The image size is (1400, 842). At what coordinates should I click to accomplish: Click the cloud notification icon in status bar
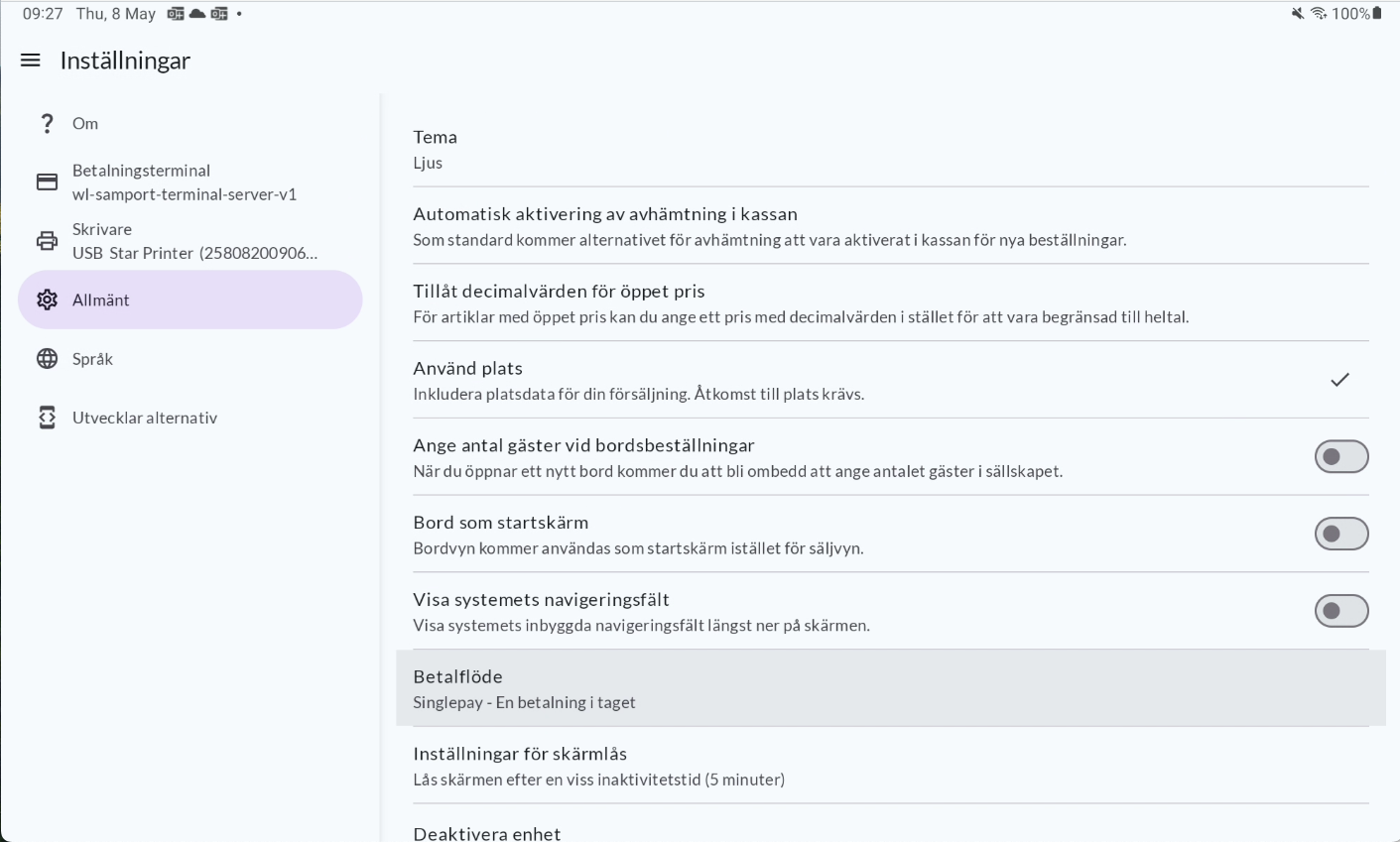tap(197, 14)
